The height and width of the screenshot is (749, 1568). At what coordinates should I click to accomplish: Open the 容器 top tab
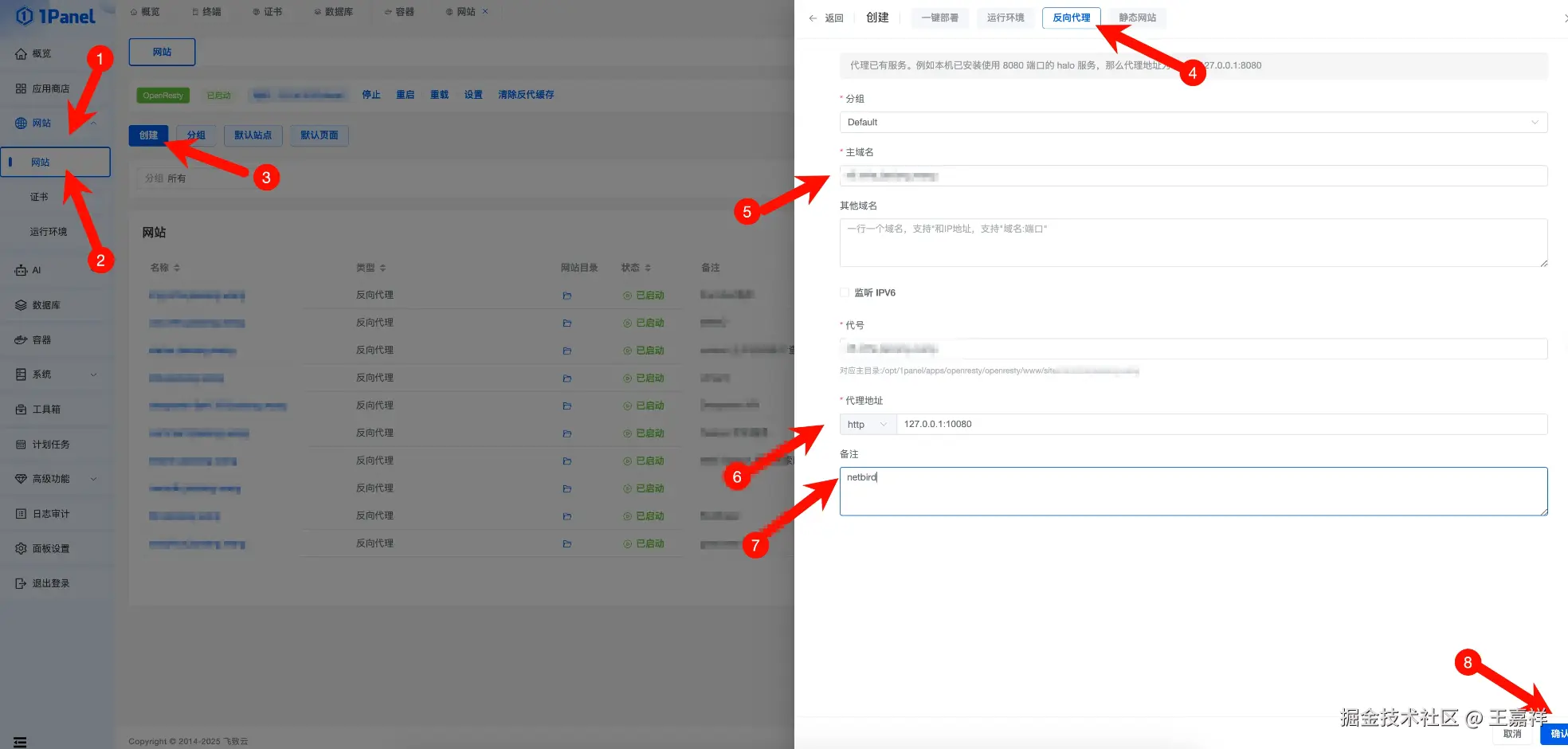[x=399, y=11]
